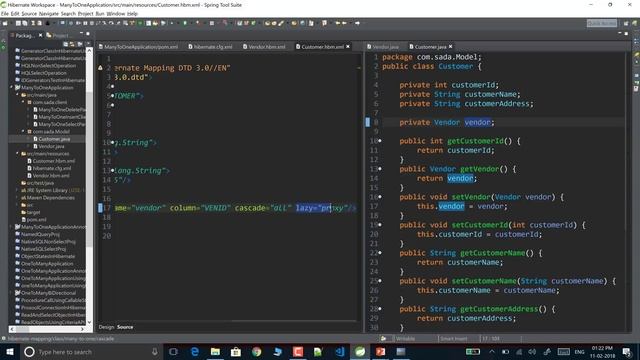The width and height of the screenshot is (640, 360).
Task: Click Cortana 'Type here to search' box
Action: point(91,351)
